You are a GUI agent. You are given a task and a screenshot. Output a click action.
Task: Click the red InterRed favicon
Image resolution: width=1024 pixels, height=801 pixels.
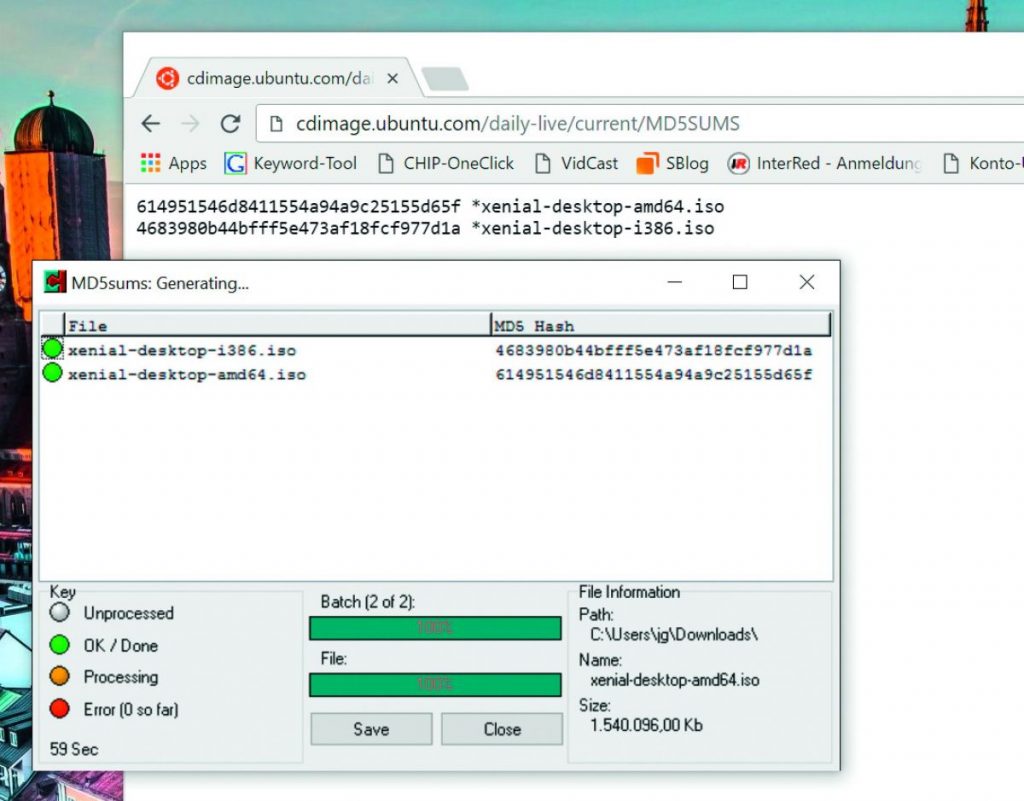click(739, 163)
